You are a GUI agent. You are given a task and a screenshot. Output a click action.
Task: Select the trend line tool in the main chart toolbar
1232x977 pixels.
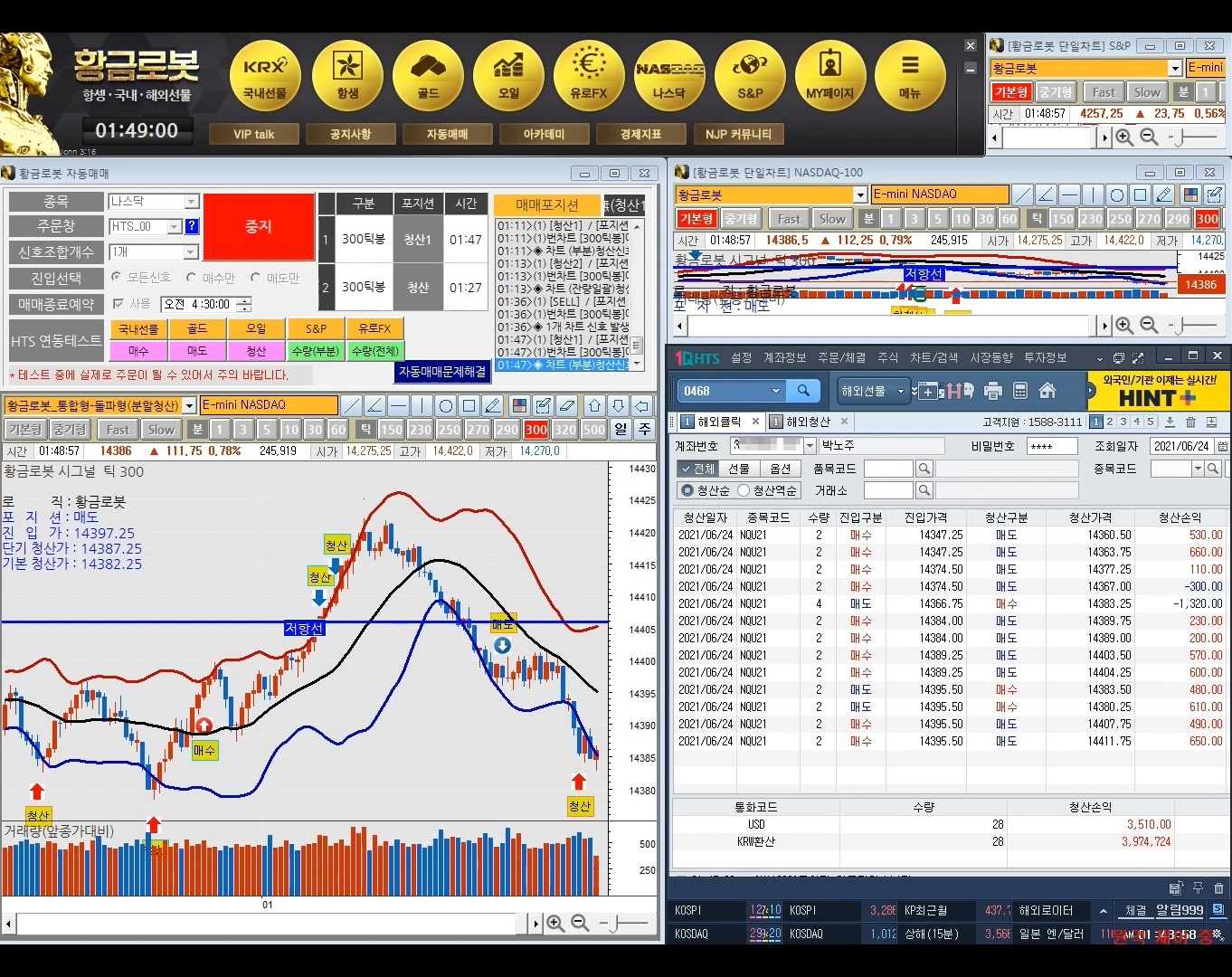(x=352, y=405)
